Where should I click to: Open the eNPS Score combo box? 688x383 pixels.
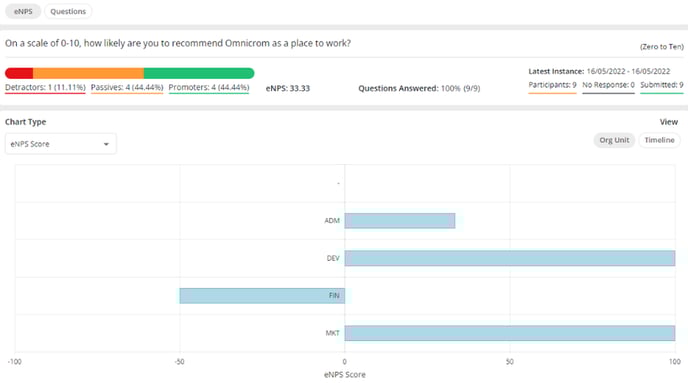(x=61, y=144)
